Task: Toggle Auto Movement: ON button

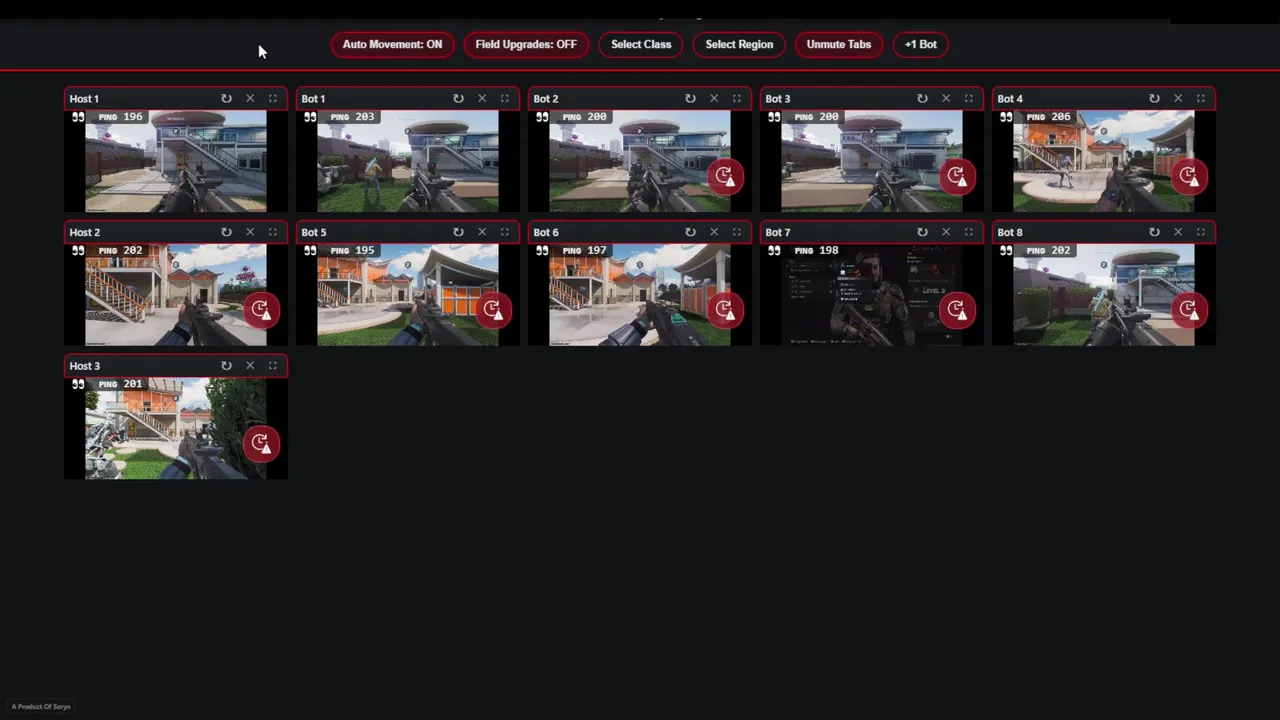Action: coord(392,44)
